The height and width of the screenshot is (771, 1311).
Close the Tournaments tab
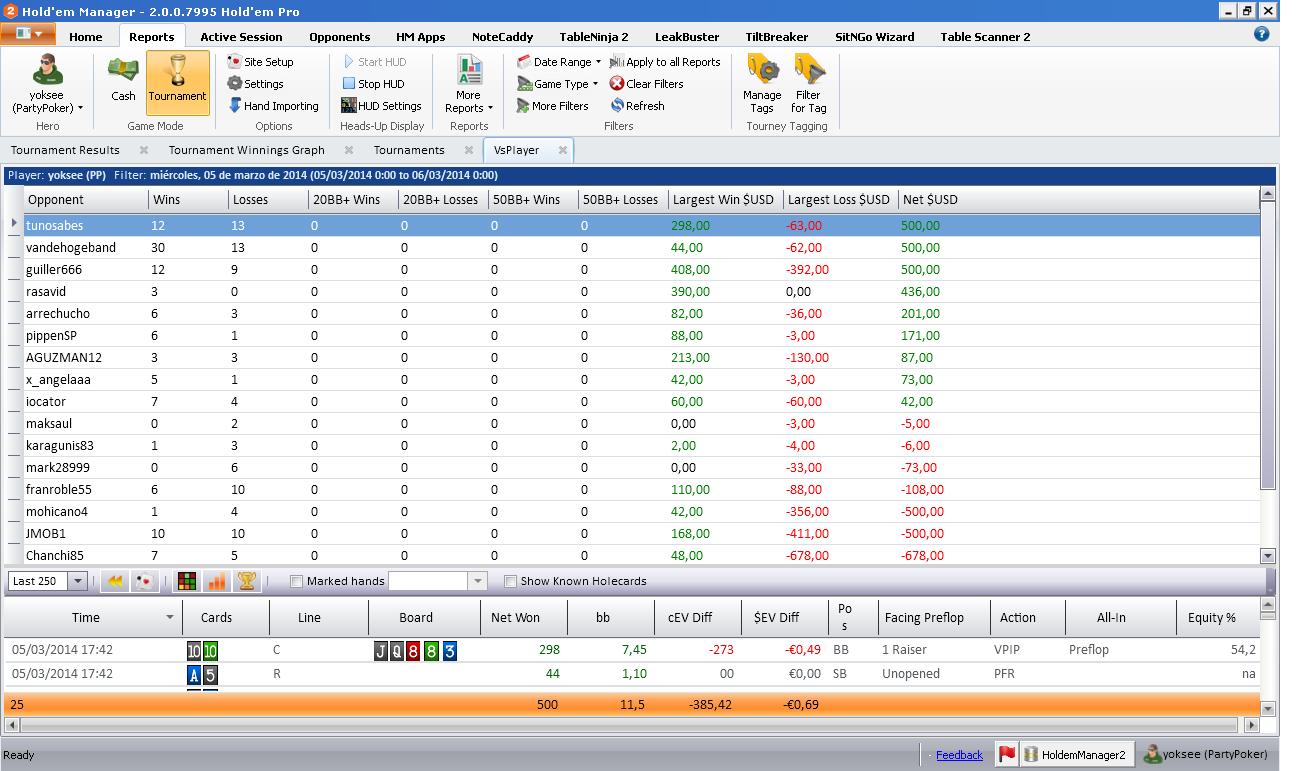(x=469, y=150)
